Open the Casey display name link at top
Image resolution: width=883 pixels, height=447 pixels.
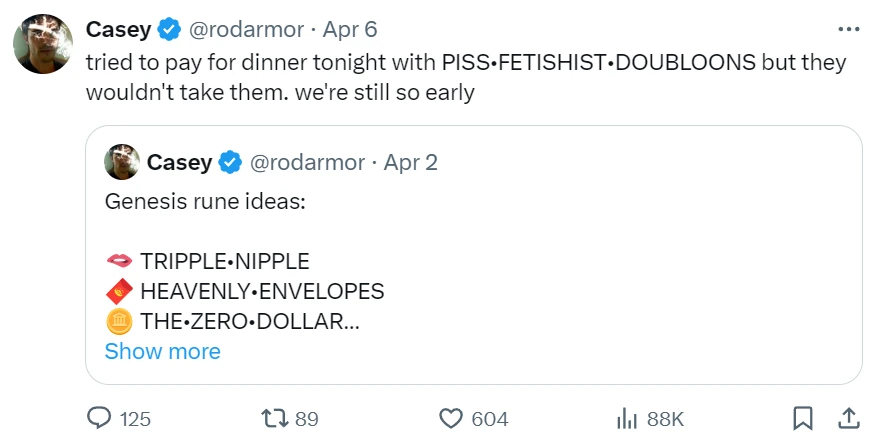[118, 29]
